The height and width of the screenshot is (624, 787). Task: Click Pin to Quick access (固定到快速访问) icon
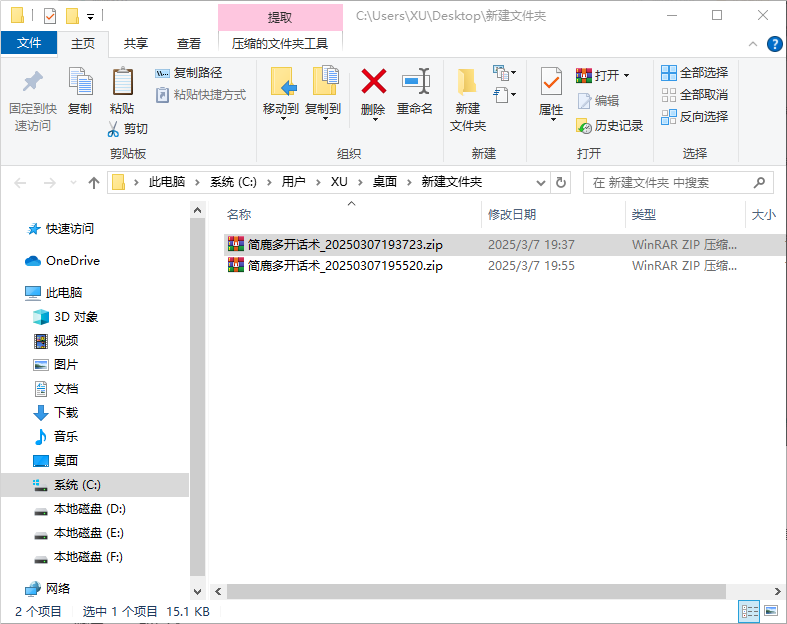click(33, 82)
